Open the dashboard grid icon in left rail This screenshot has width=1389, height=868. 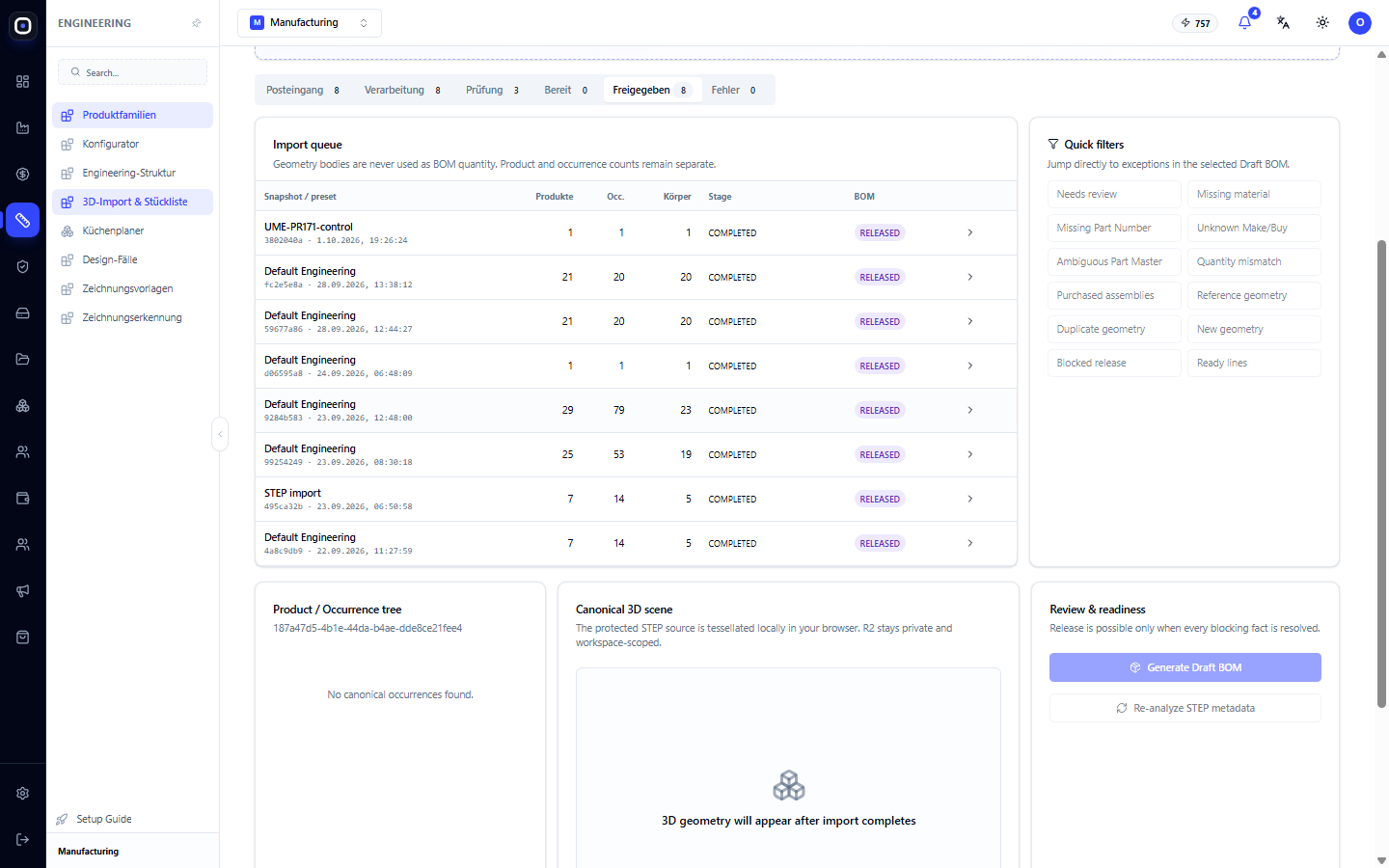22,82
